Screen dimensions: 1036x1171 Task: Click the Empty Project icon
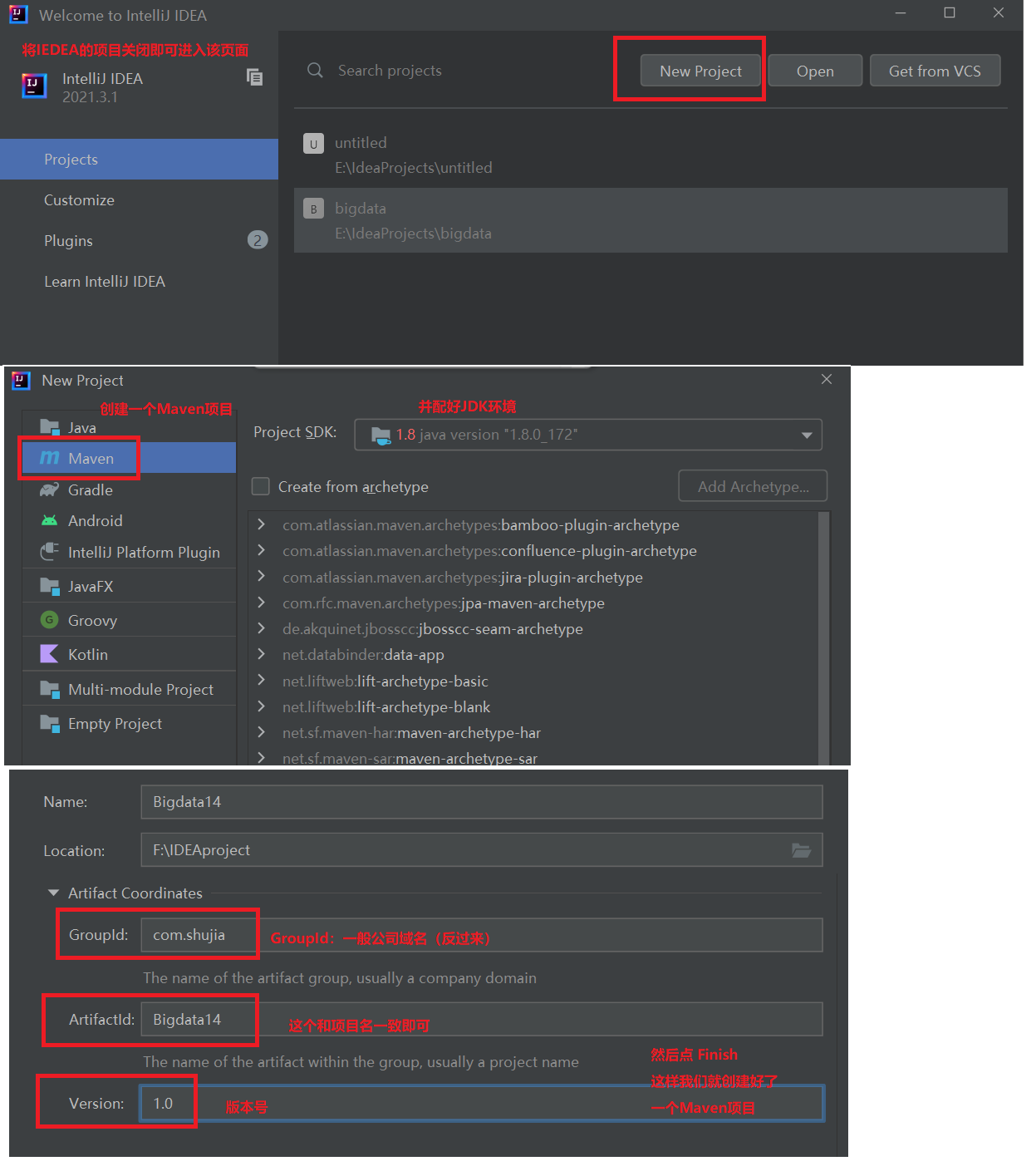(50, 723)
